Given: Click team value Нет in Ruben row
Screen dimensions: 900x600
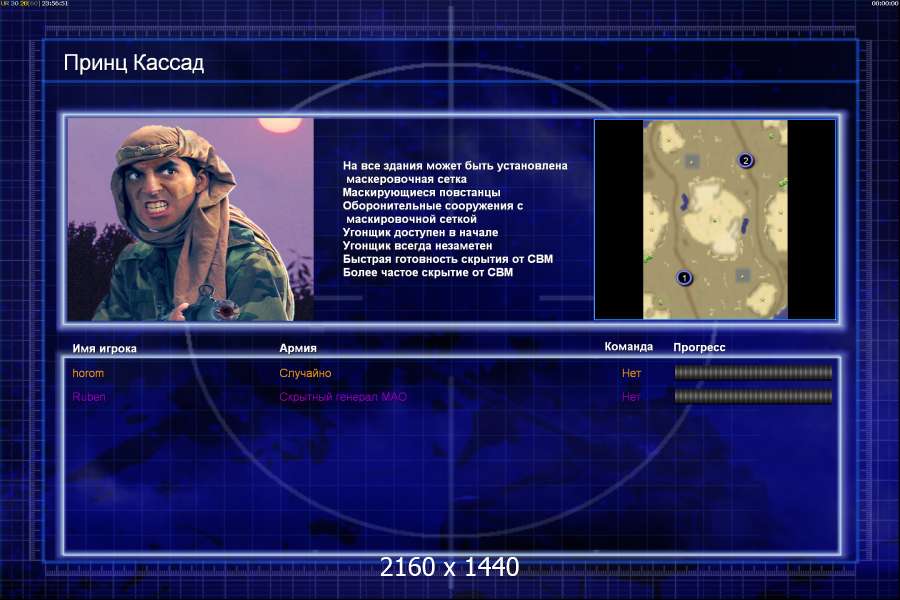Looking at the screenshot, I should [x=631, y=397].
